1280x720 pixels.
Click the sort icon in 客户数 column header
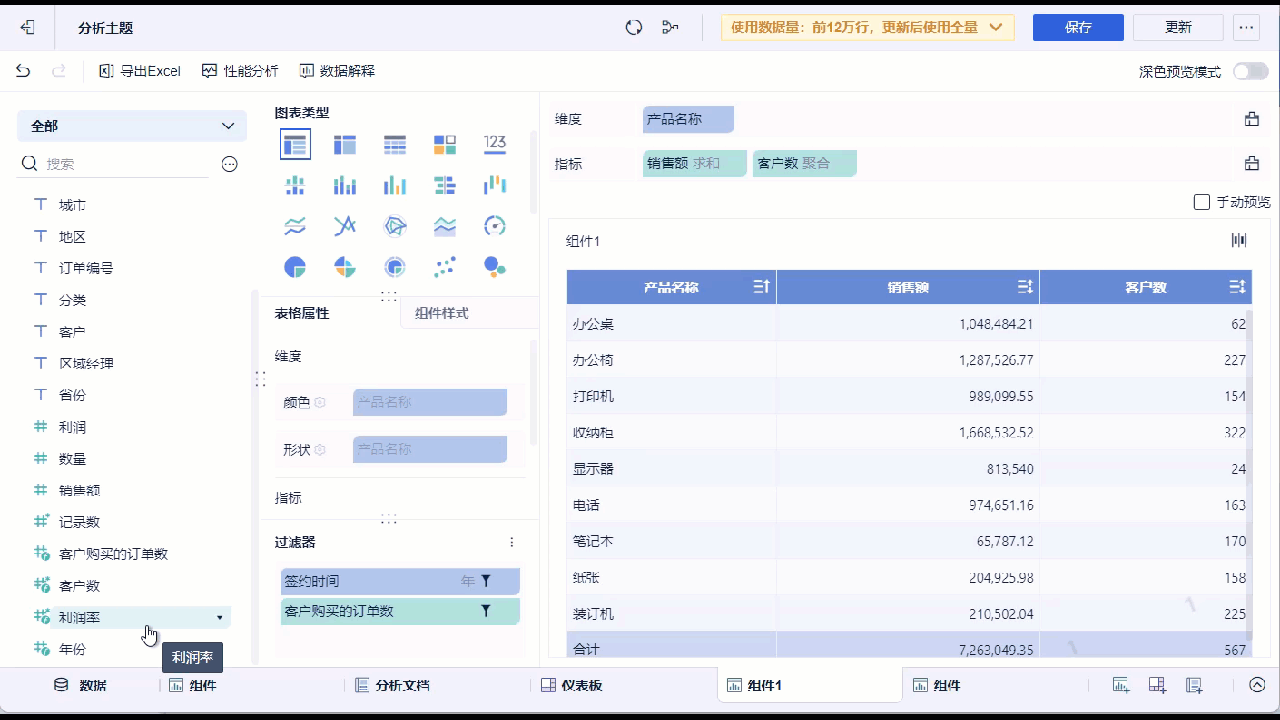pos(1237,288)
